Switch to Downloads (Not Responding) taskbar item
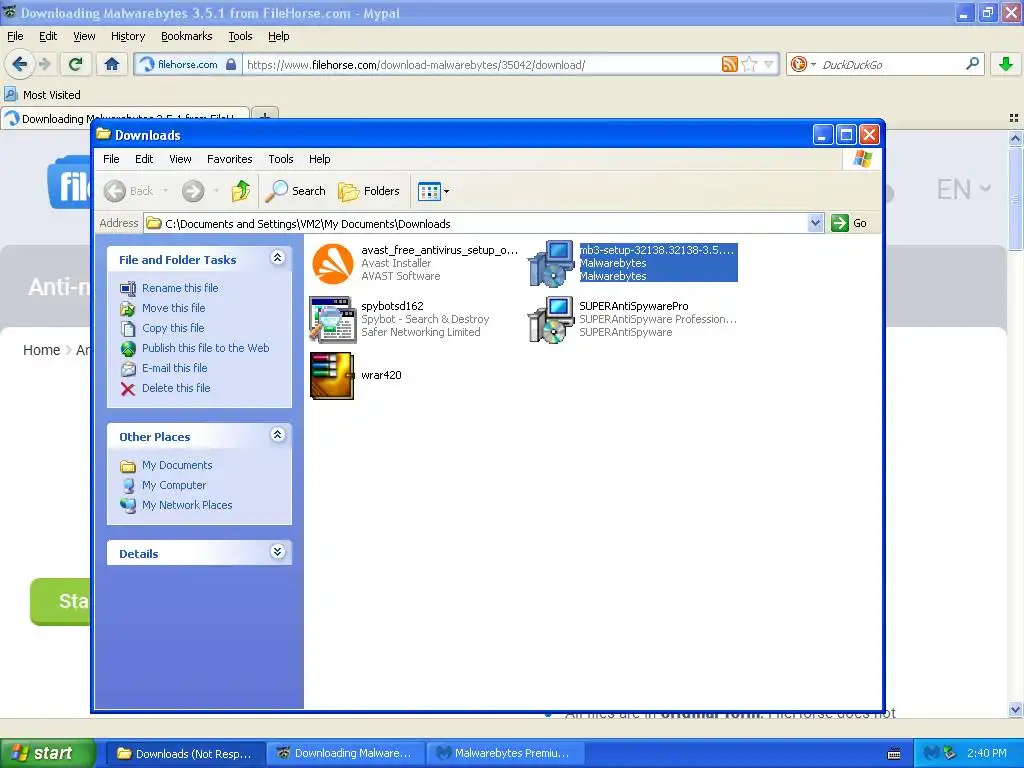Image resolution: width=1024 pixels, height=768 pixels. (185, 754)
